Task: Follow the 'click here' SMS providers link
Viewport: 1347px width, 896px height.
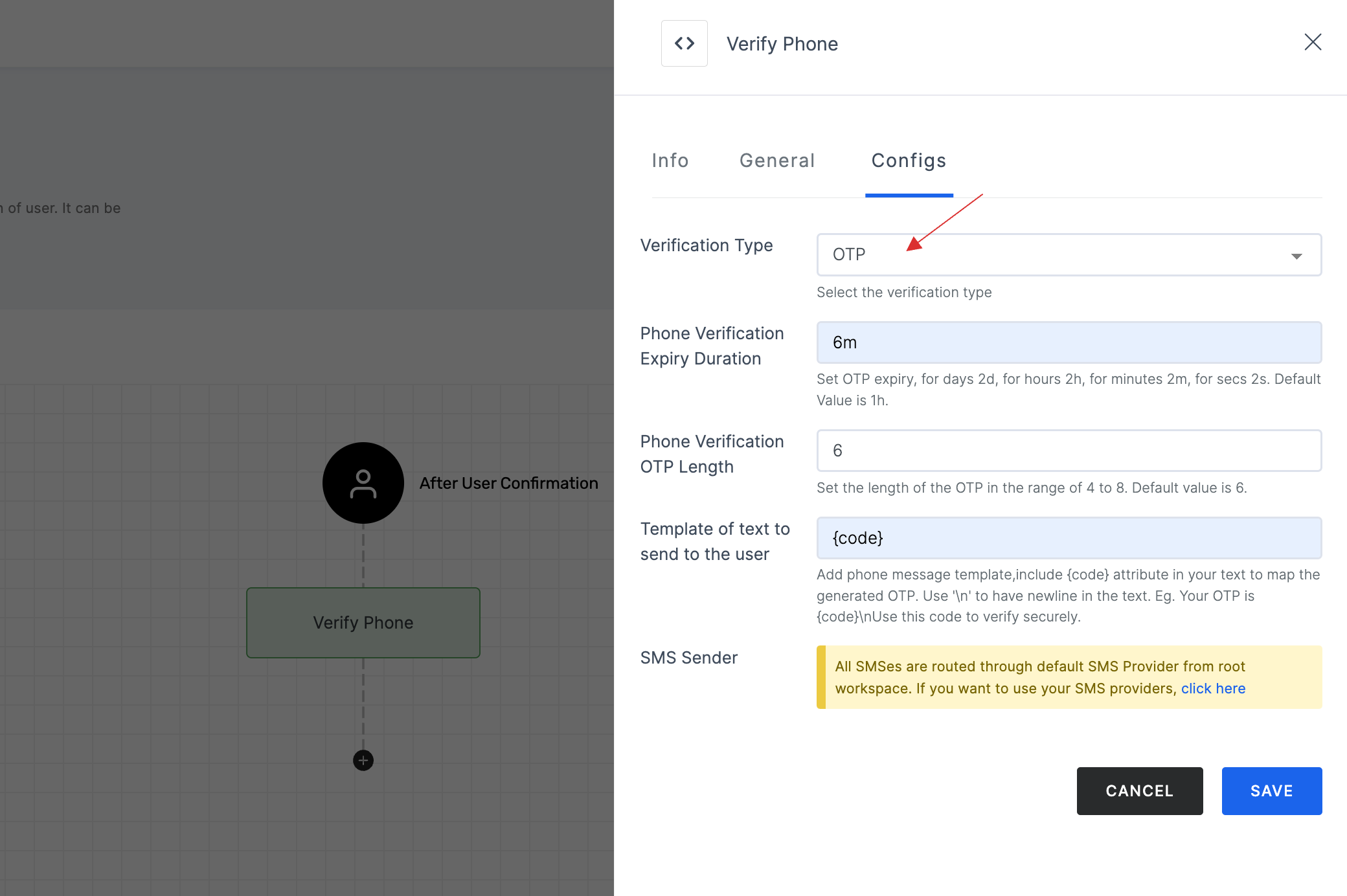Action: click(x=1213, y=689)
